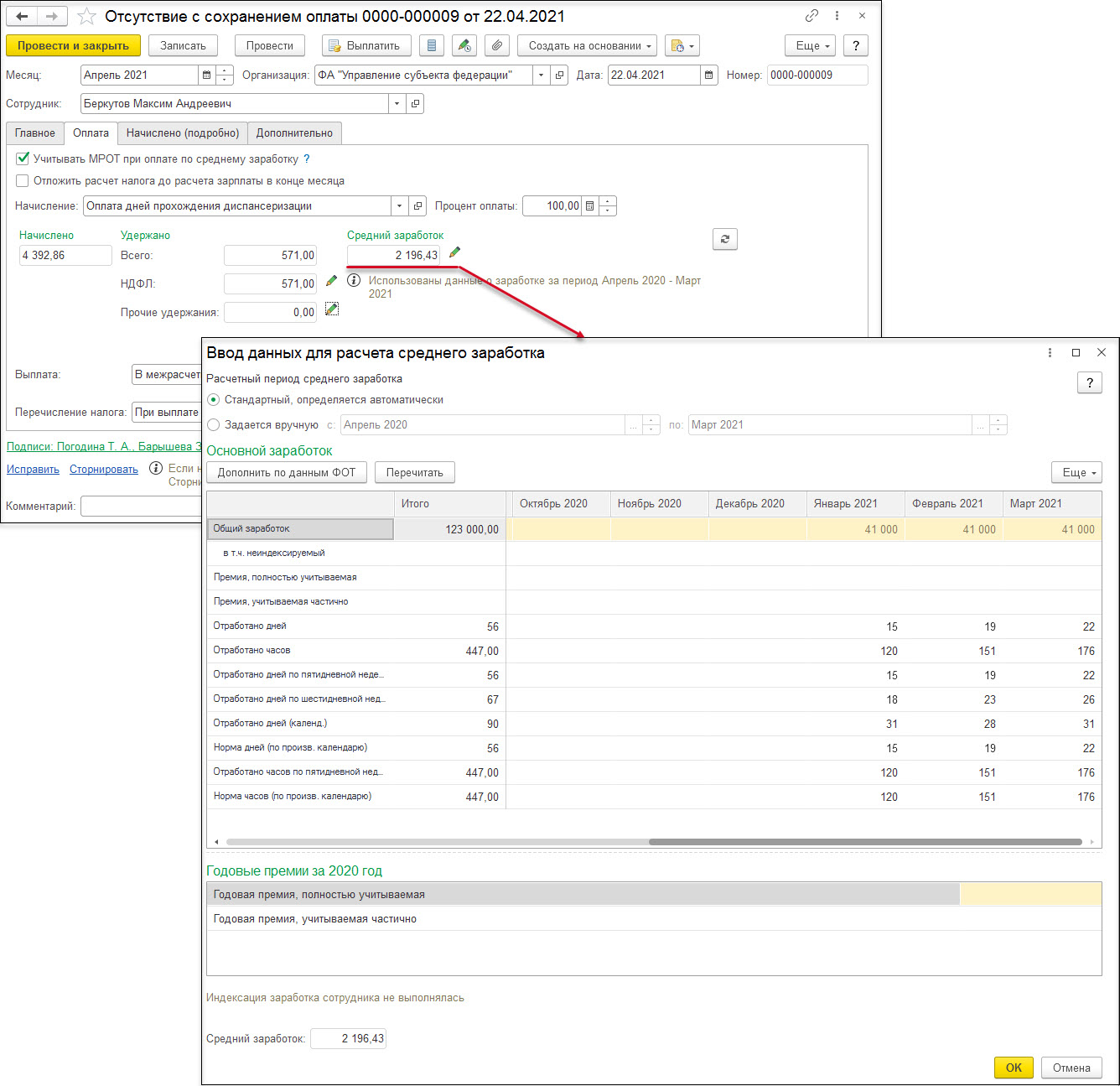Open the document report list icon
Image resolution: width=1120 pixels, height=1086 pixels.
431,45
